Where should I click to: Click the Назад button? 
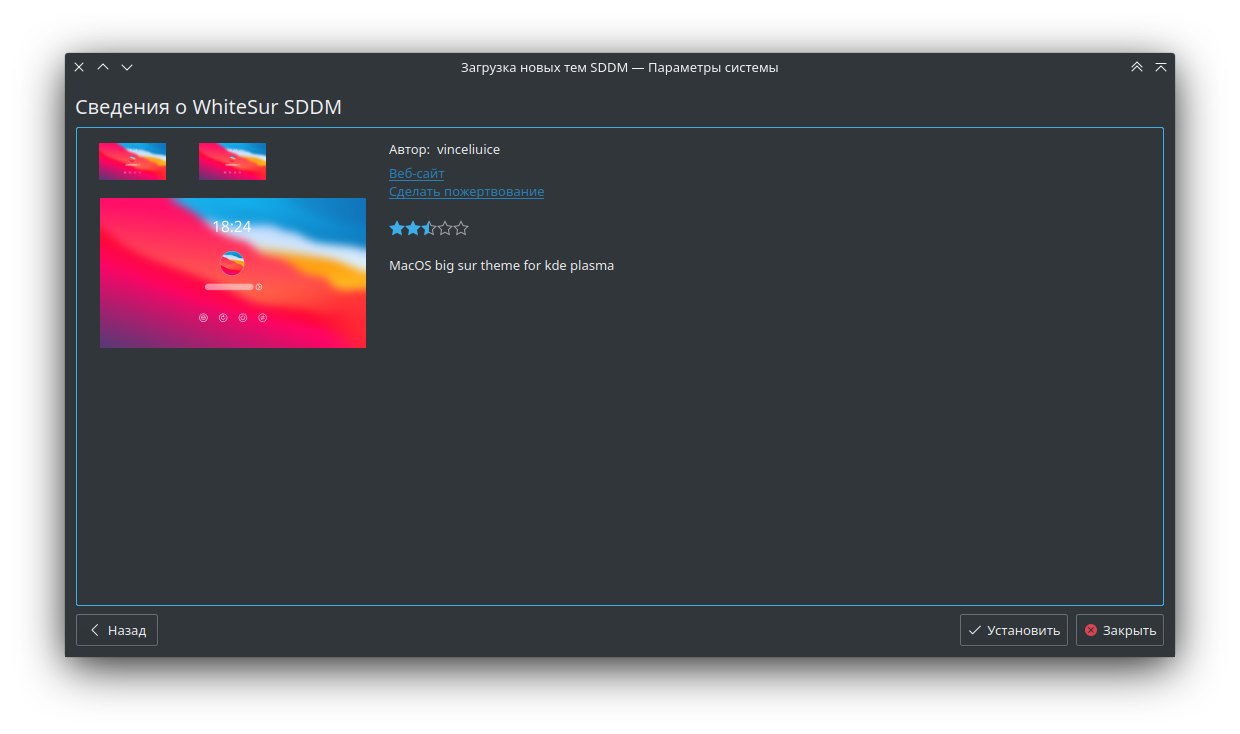click(117, 630)
